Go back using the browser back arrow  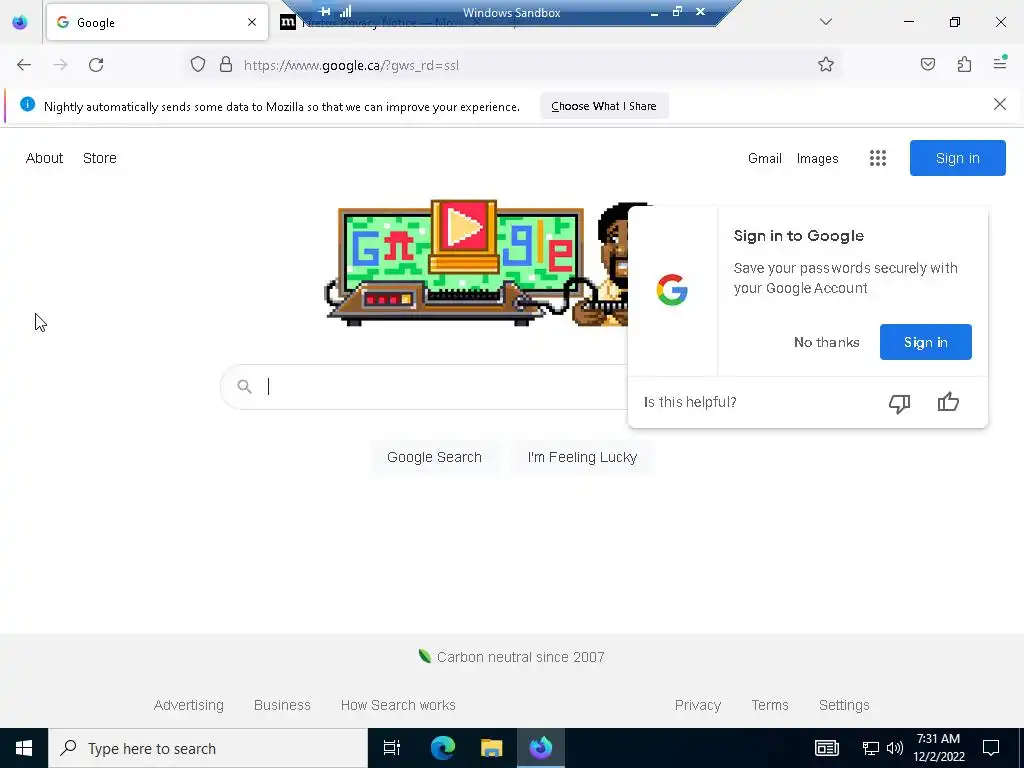click(24, 65)
